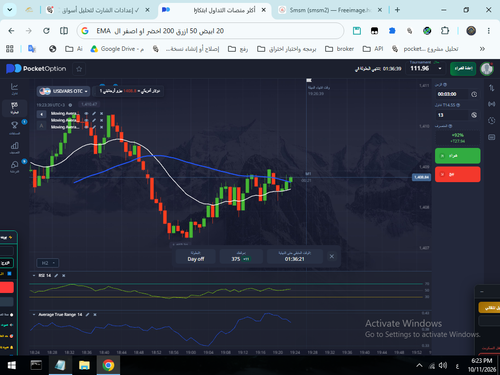Open the Google Drive bookmark
500x375 pixels.
pos(117,49)
